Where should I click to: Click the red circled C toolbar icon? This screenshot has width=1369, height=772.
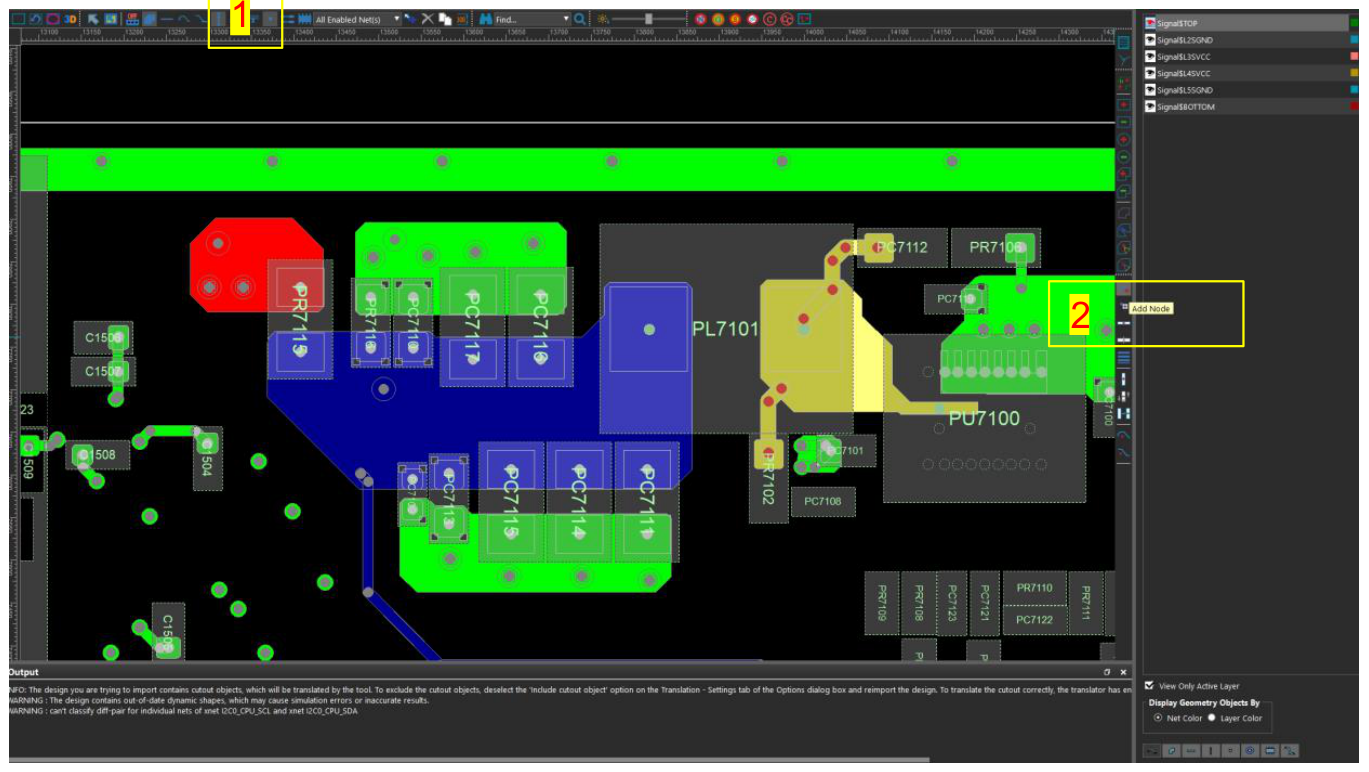pos(770,19)
